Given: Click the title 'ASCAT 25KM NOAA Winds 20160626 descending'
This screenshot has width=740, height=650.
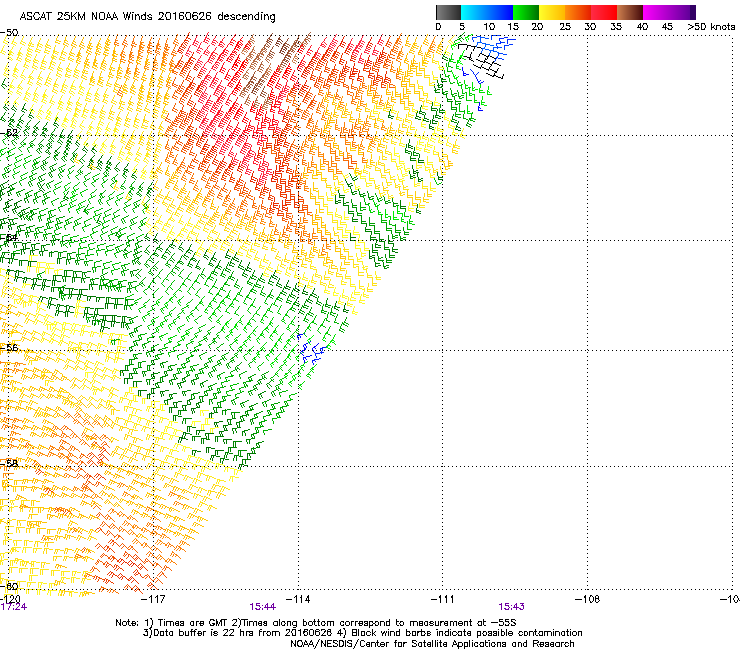Looking at the screenshot, I should 147,17.
